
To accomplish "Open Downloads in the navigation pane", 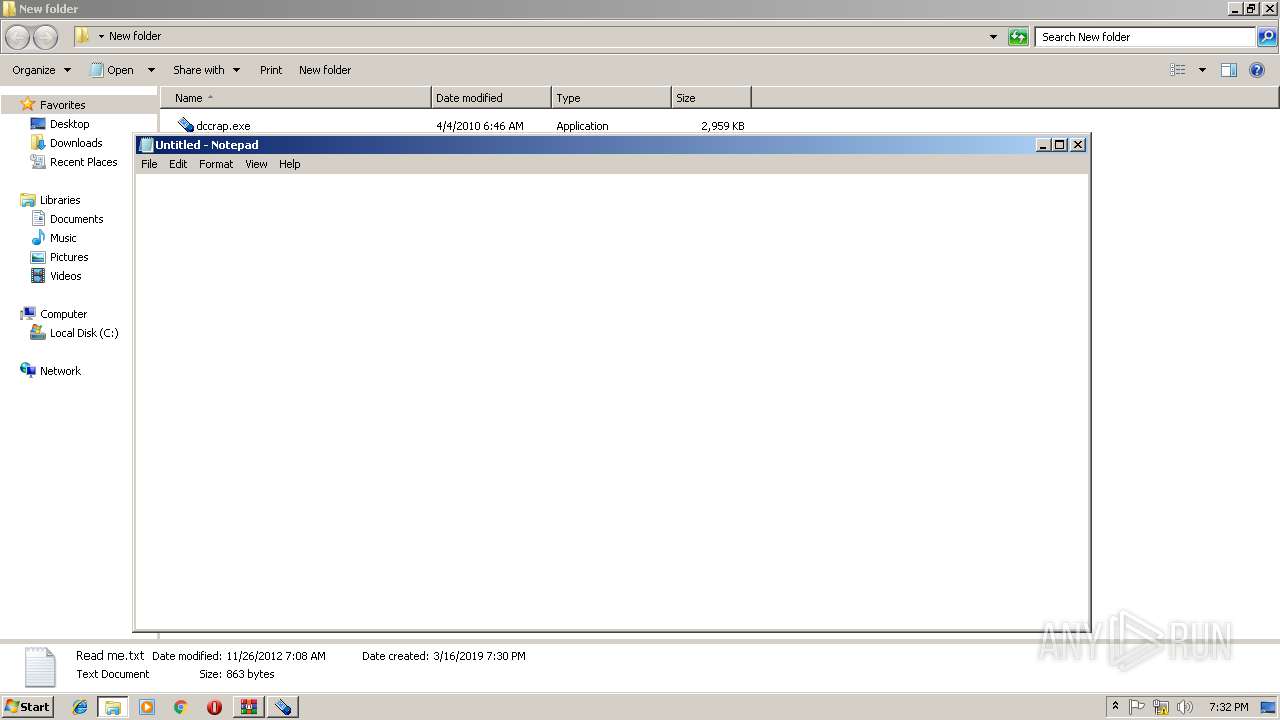I will pos(76,143).
